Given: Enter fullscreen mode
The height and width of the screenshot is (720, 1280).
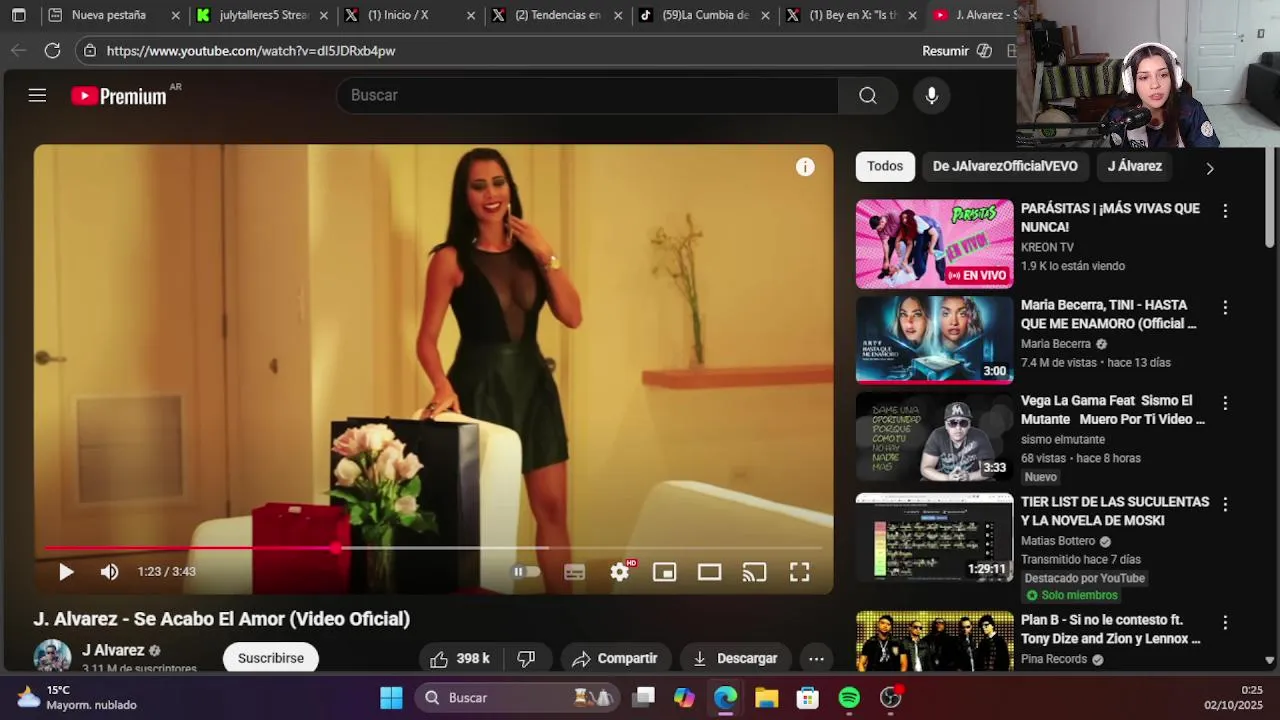Looking at the screenshot, I should pos(800,572).
